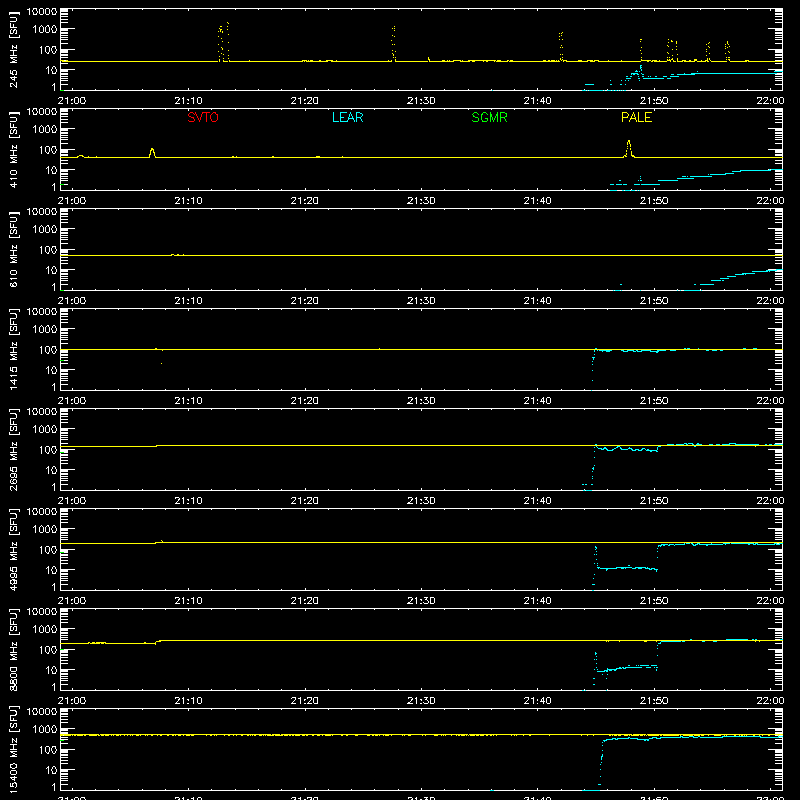Select the 4995 MHz [SFU] axis title

[14, 549]
